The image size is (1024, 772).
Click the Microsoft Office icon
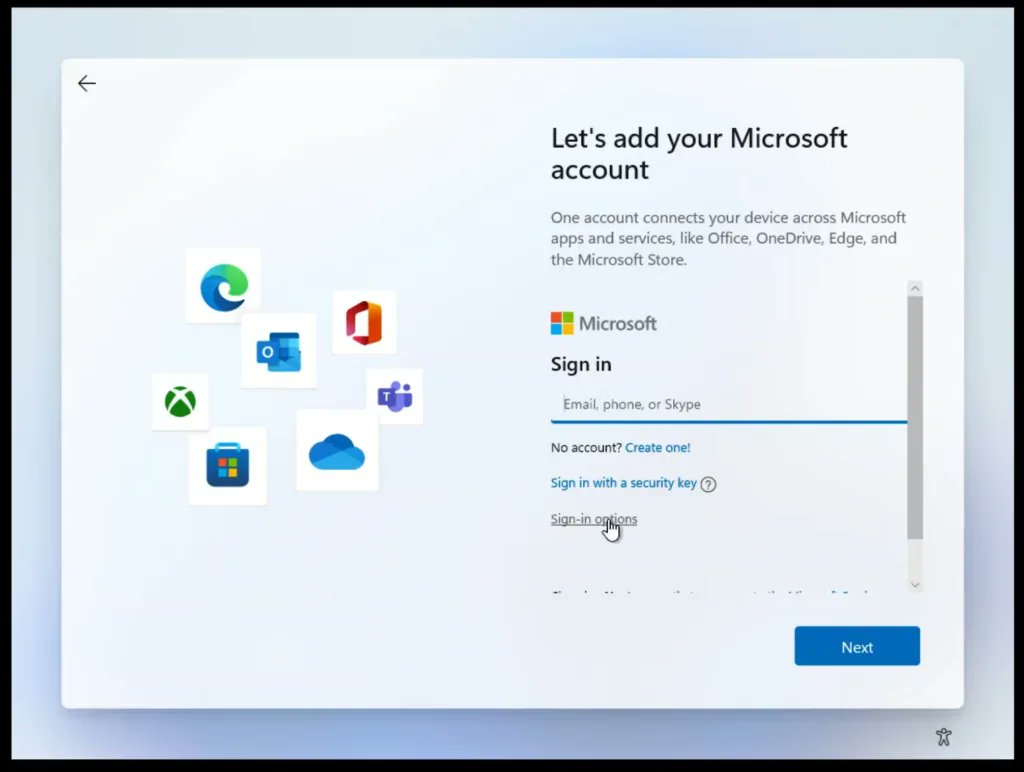point(364,323)
